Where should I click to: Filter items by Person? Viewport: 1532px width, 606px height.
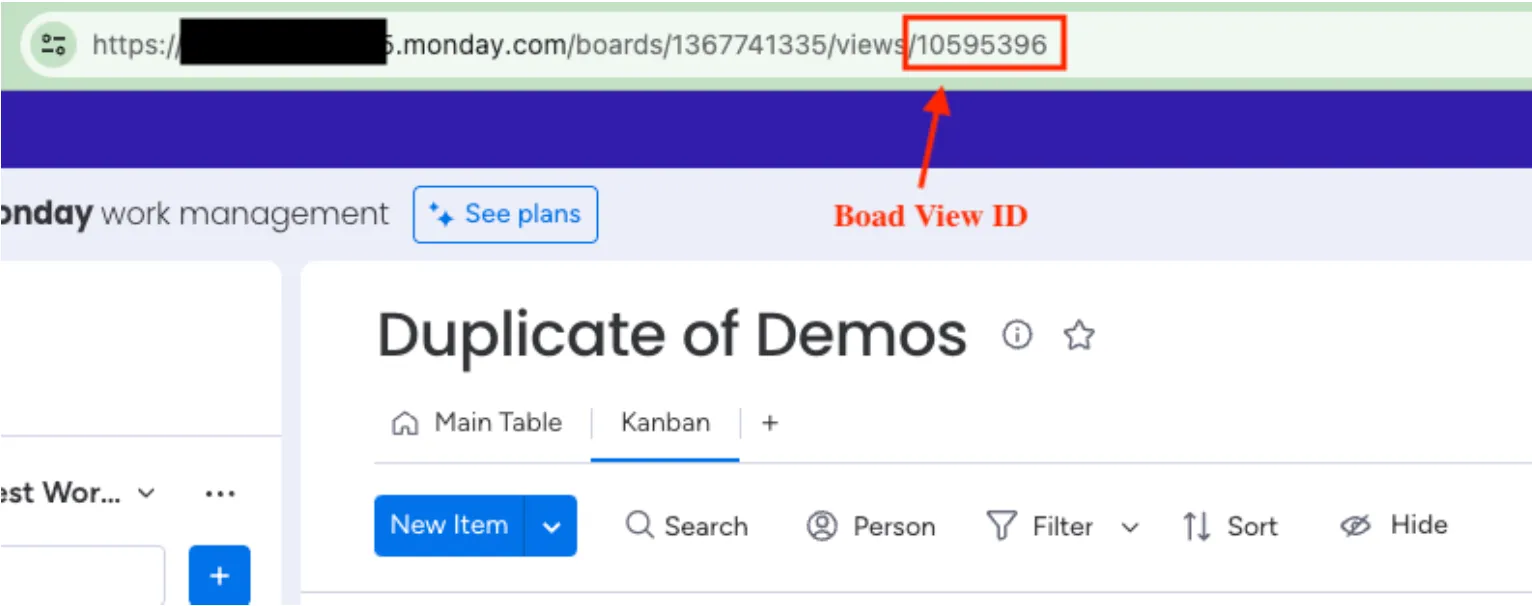870,526
